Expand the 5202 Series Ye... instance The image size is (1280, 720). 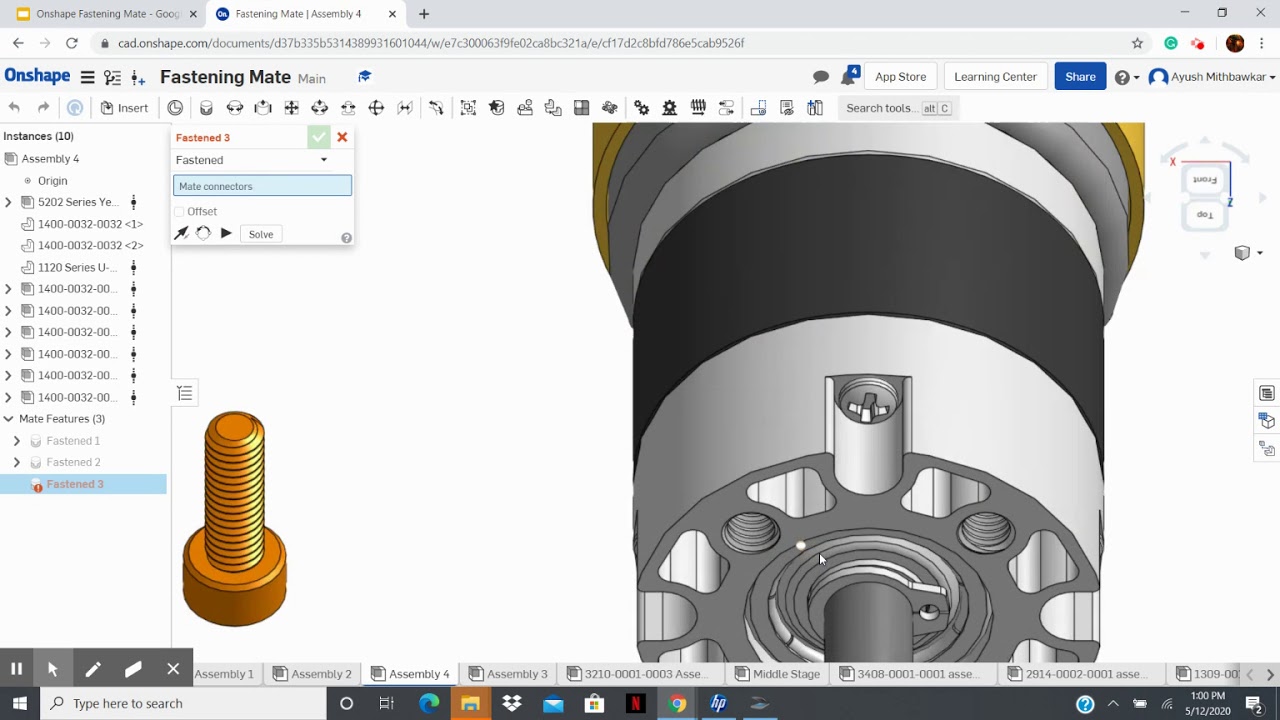pos(8,202)
